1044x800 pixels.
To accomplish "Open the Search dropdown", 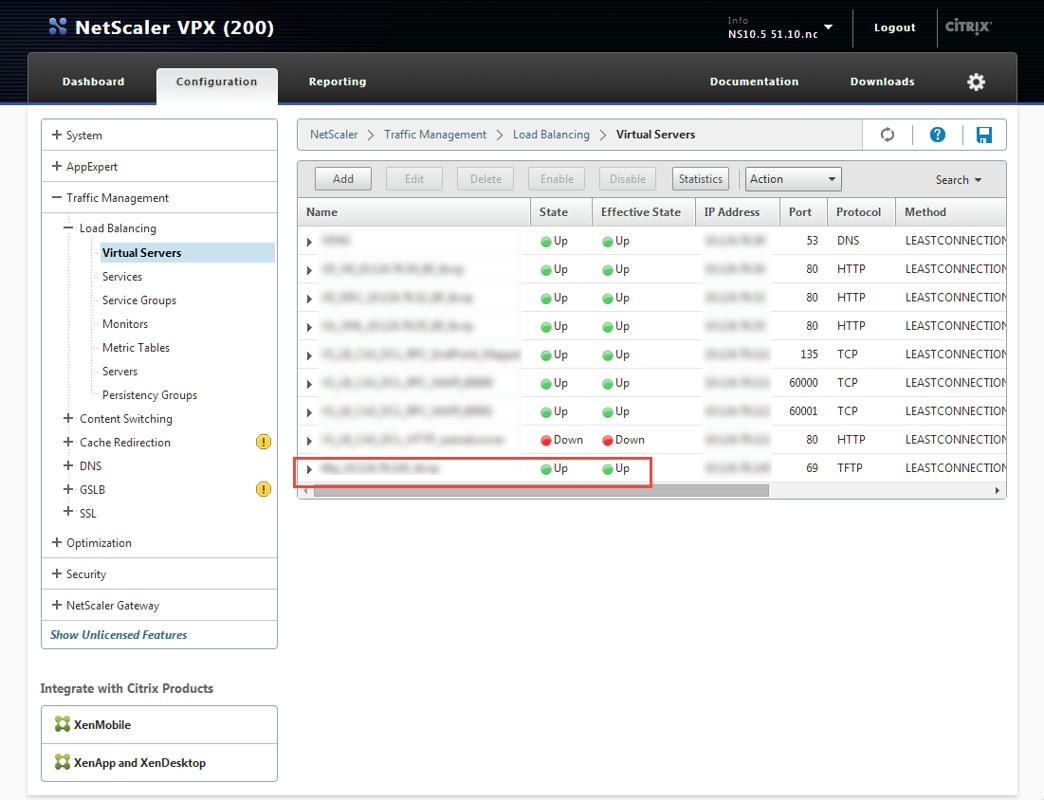I will pos(958,180).
